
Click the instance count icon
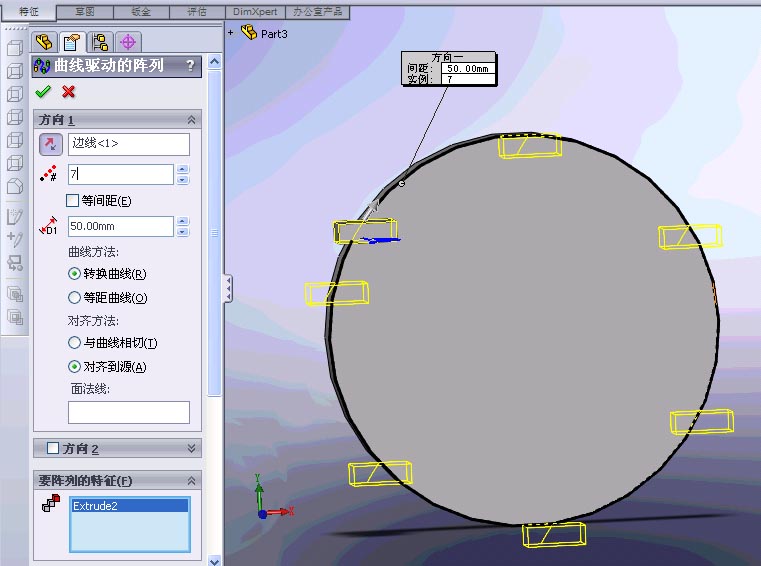49,174
